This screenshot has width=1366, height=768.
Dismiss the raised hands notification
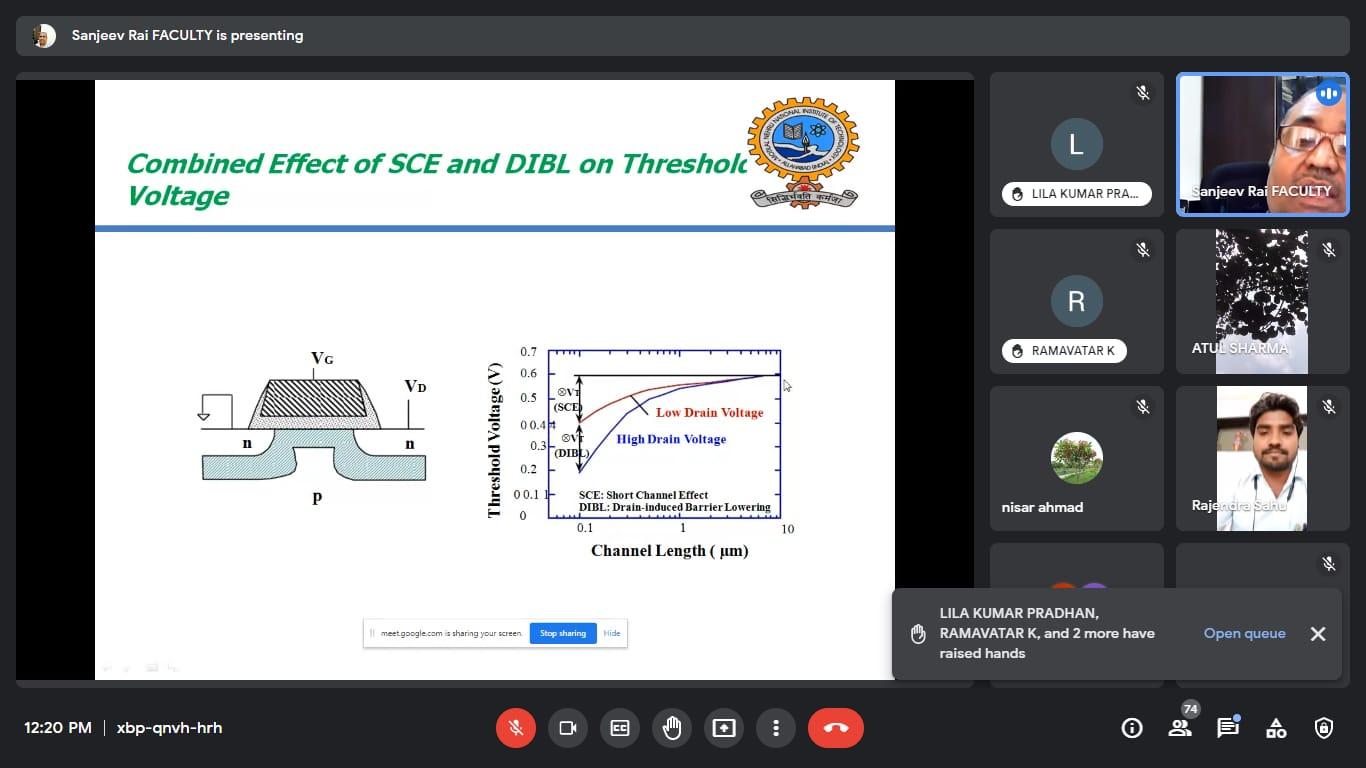[1318, 634]
